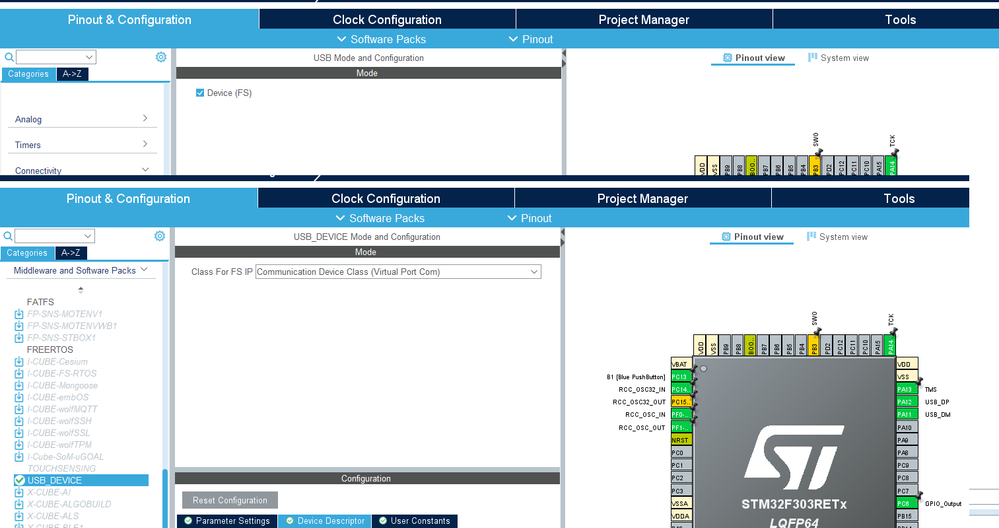Open Class For FS IP dropdown

coord(398,272)
